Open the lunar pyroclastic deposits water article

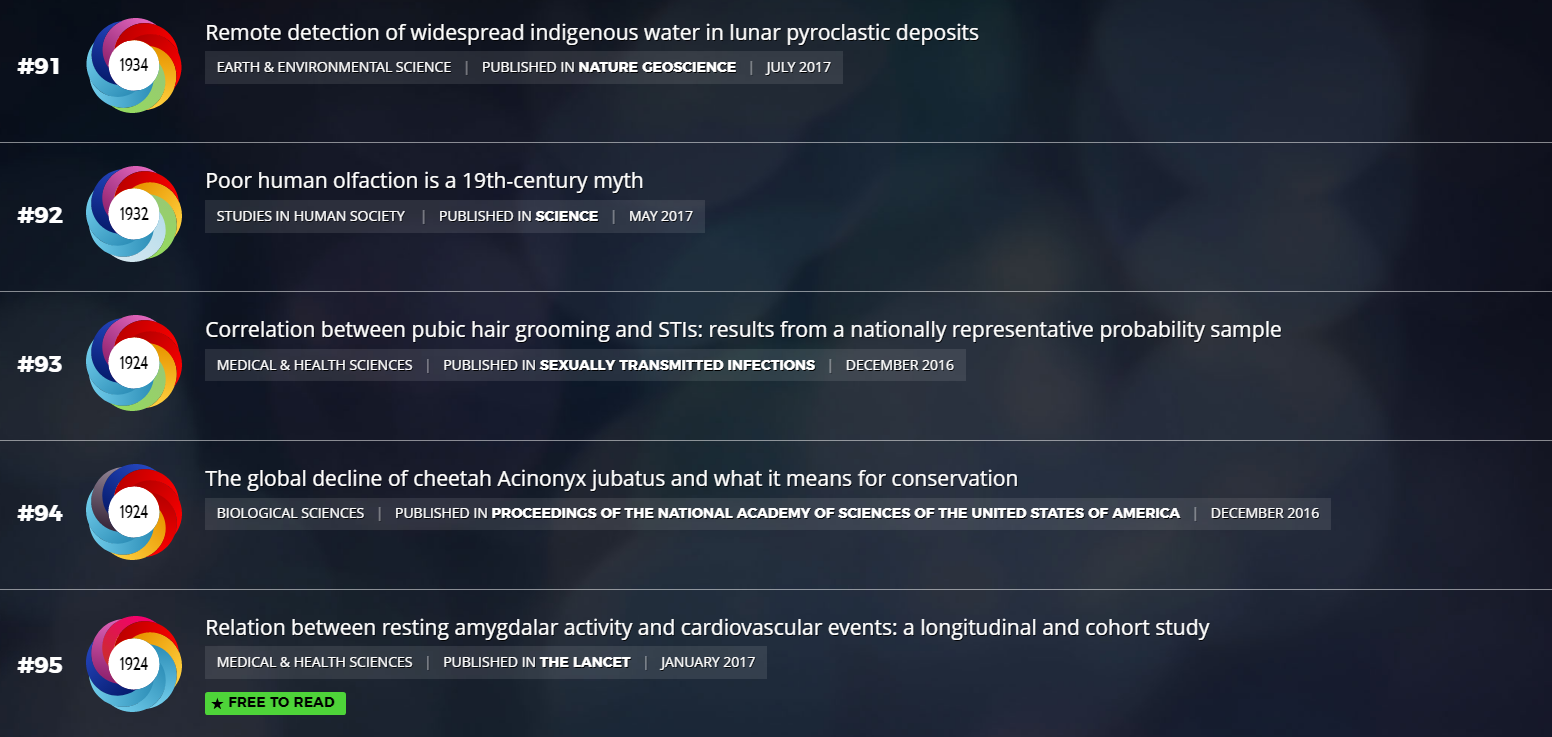click(592, 32)
